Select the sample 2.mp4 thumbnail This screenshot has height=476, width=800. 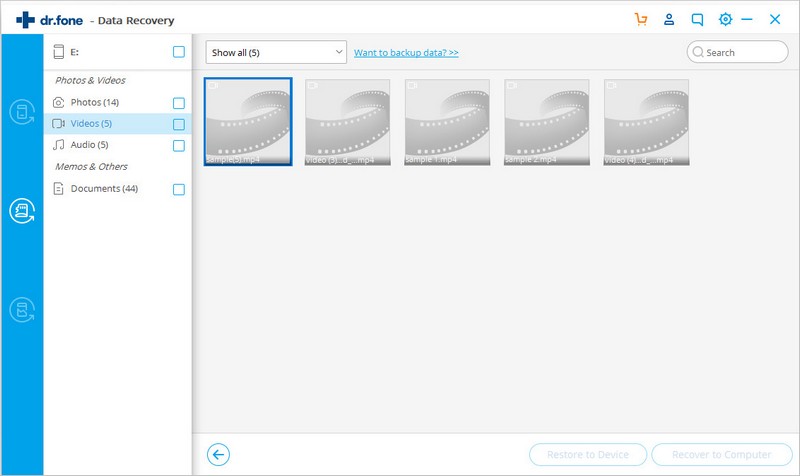546,122
